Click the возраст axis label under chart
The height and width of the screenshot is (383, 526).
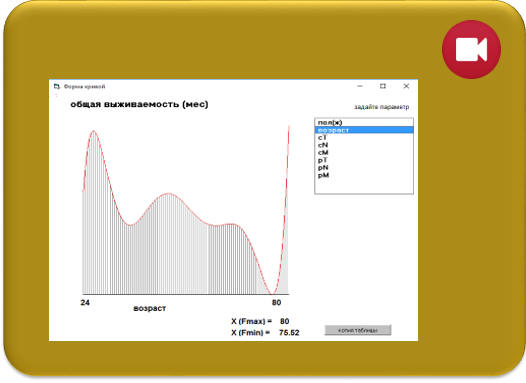pos(150,308)
